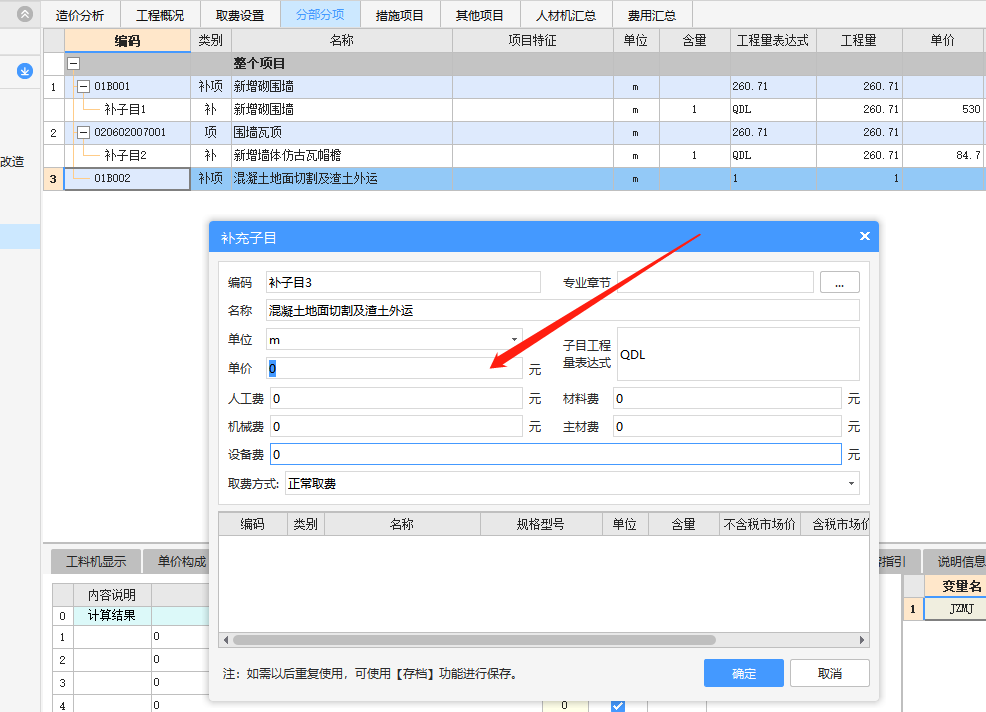Open the 造价分析 tab
Viewport: 986px width, 712px height.
80,15
